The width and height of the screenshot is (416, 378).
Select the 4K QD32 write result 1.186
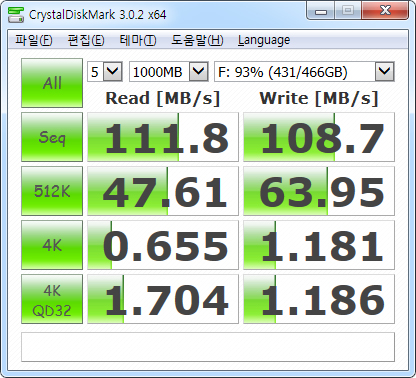[319, 299]
